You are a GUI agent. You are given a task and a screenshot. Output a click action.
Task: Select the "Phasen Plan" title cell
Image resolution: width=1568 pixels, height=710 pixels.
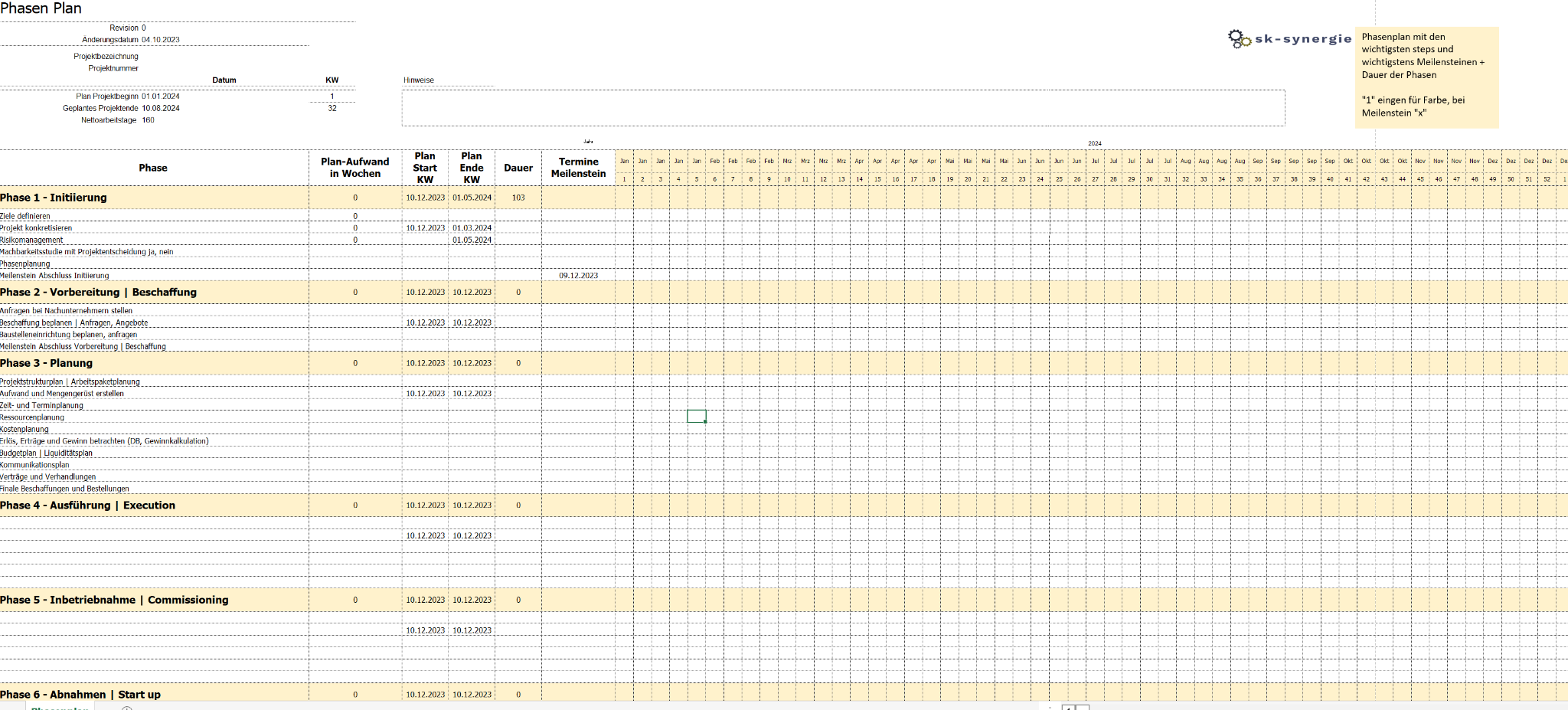click(41, 8)
